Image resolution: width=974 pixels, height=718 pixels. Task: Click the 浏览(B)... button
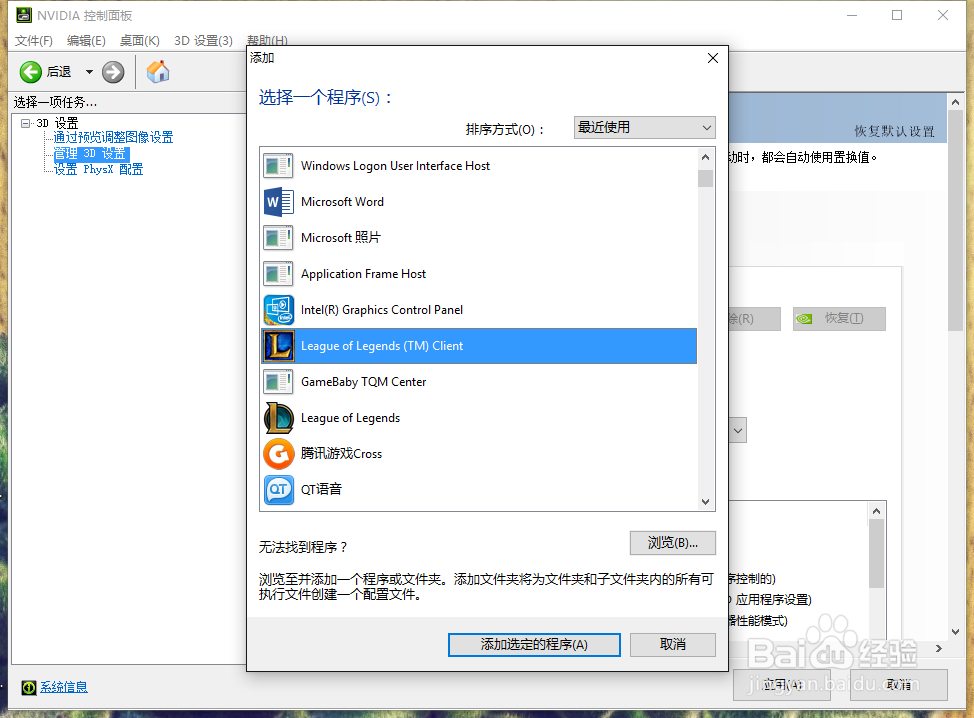pos(673,543)
